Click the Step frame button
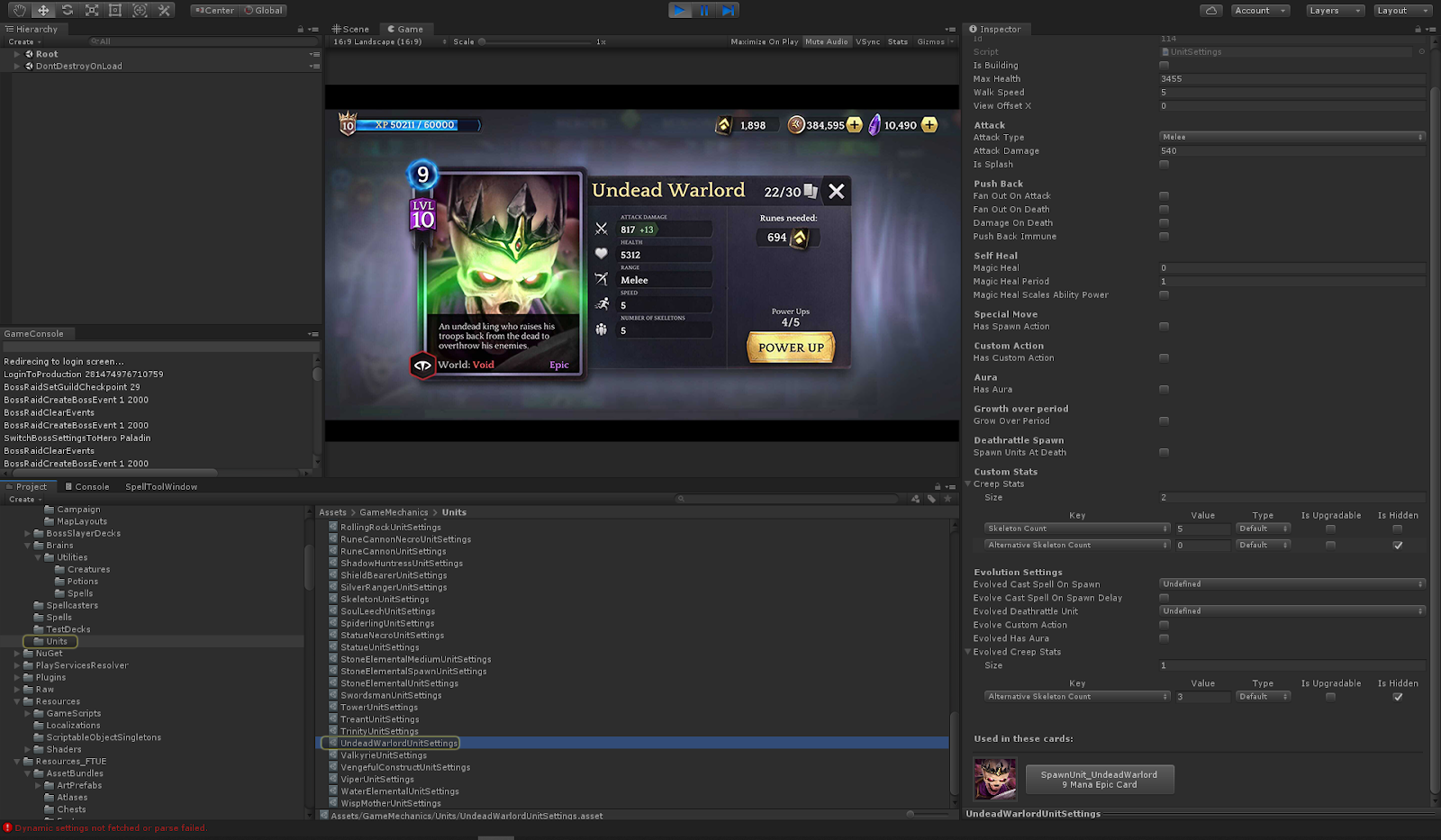 (x=729, y=10)
